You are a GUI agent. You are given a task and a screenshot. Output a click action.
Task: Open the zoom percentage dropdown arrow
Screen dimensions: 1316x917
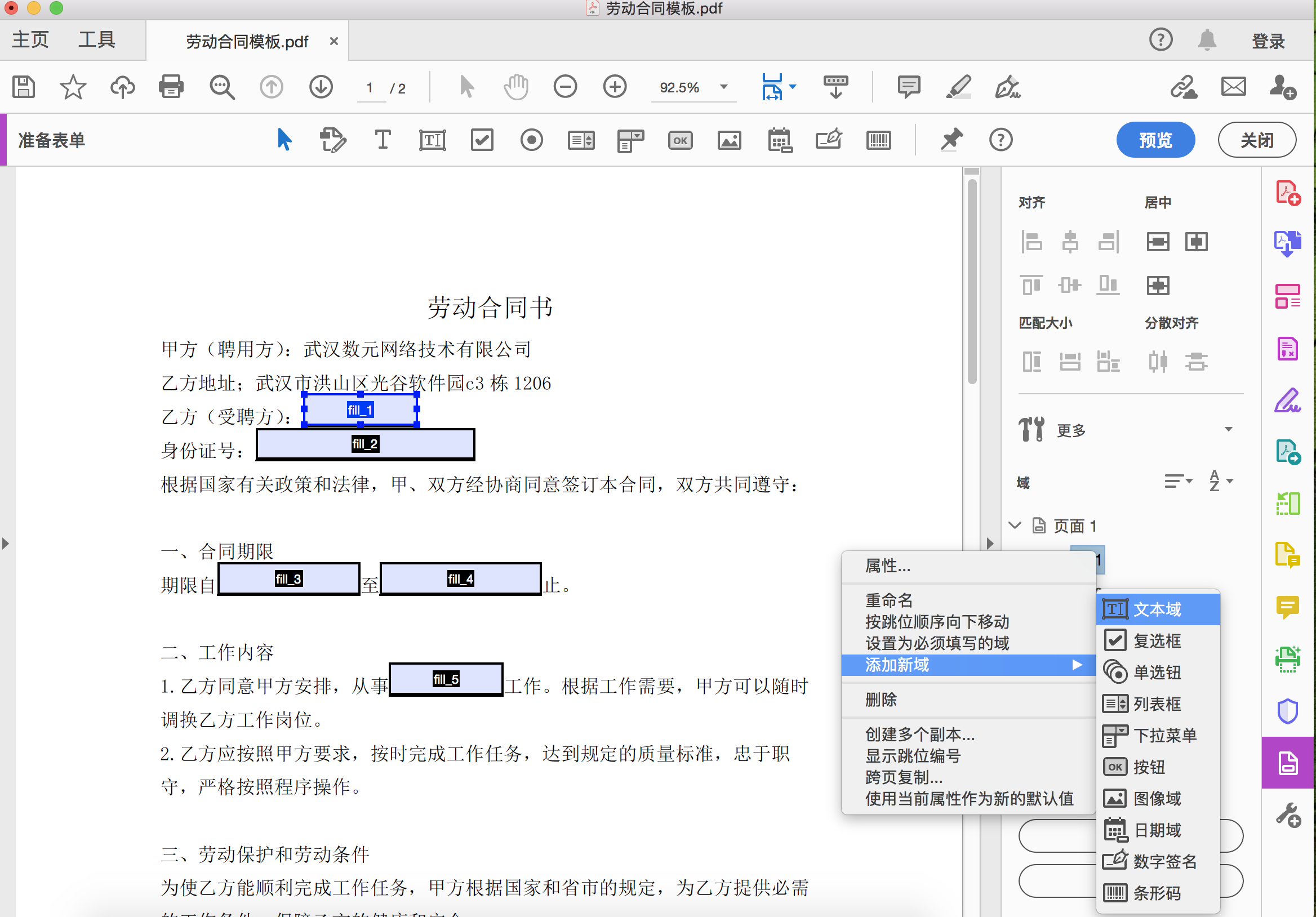pyautogui.click(x=724, y=87)
